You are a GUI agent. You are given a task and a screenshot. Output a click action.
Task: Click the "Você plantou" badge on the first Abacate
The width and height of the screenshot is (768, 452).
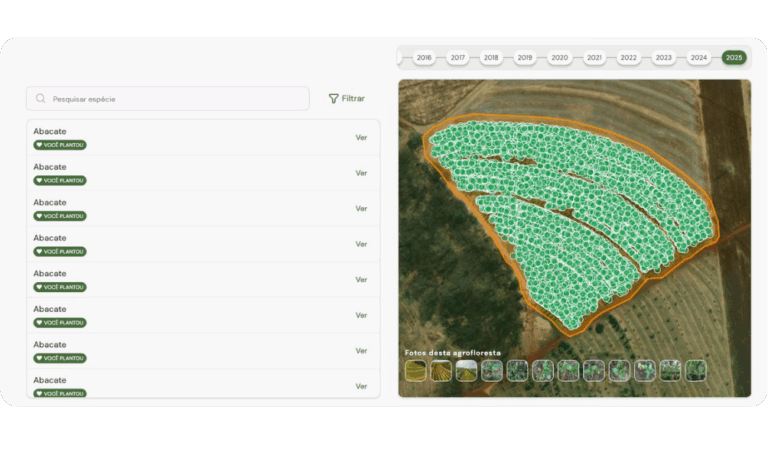[60, 145]
